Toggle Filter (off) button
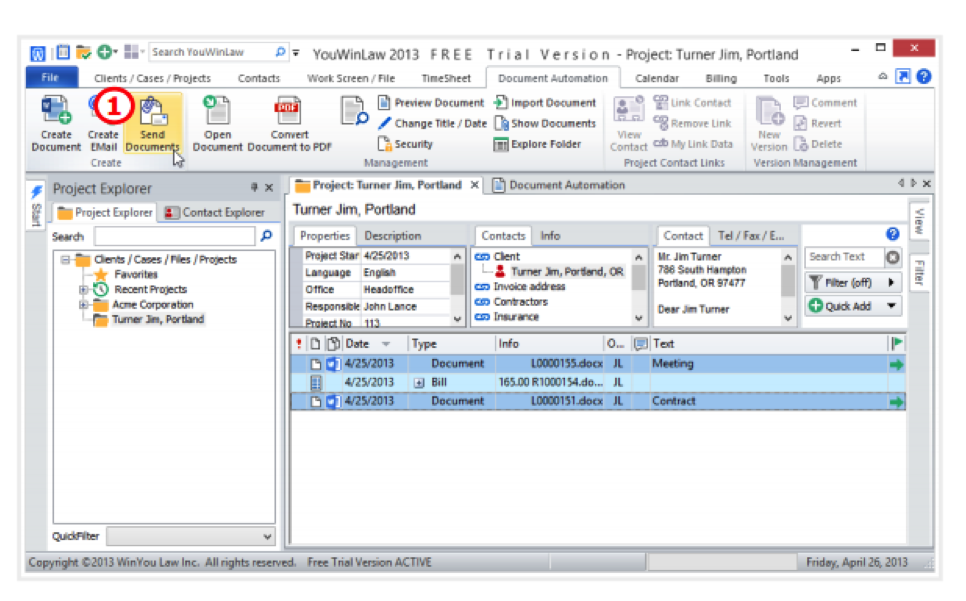966x601 pixels. [842, 283]
